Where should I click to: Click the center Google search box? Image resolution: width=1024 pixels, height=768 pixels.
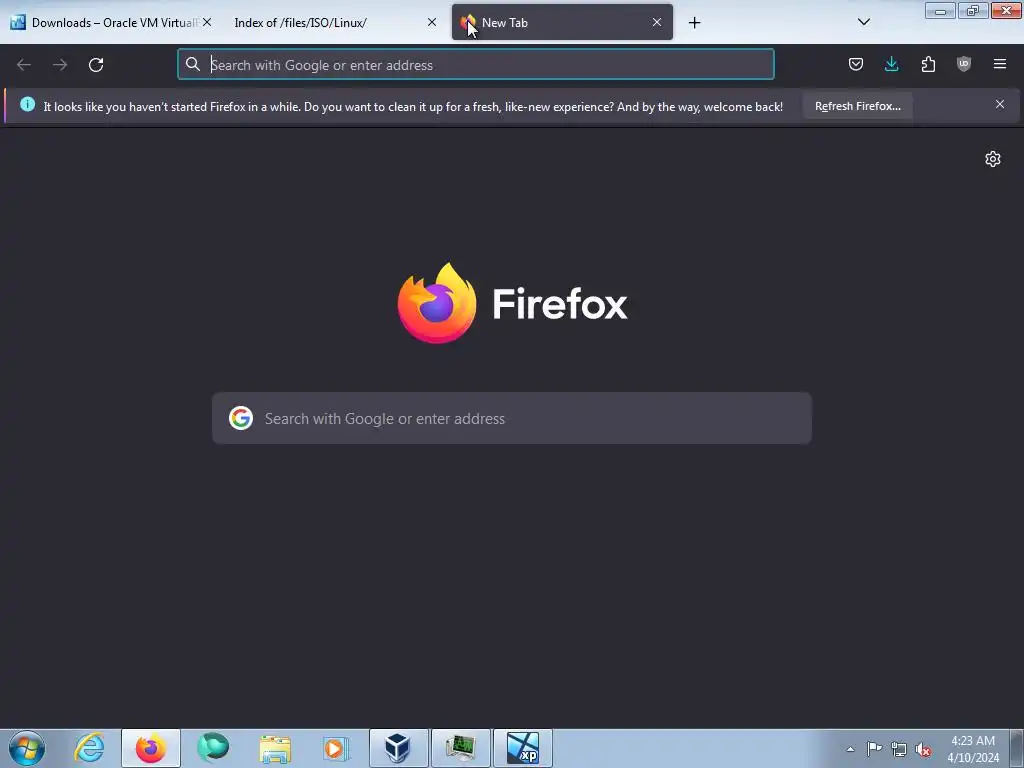[511, 418]
